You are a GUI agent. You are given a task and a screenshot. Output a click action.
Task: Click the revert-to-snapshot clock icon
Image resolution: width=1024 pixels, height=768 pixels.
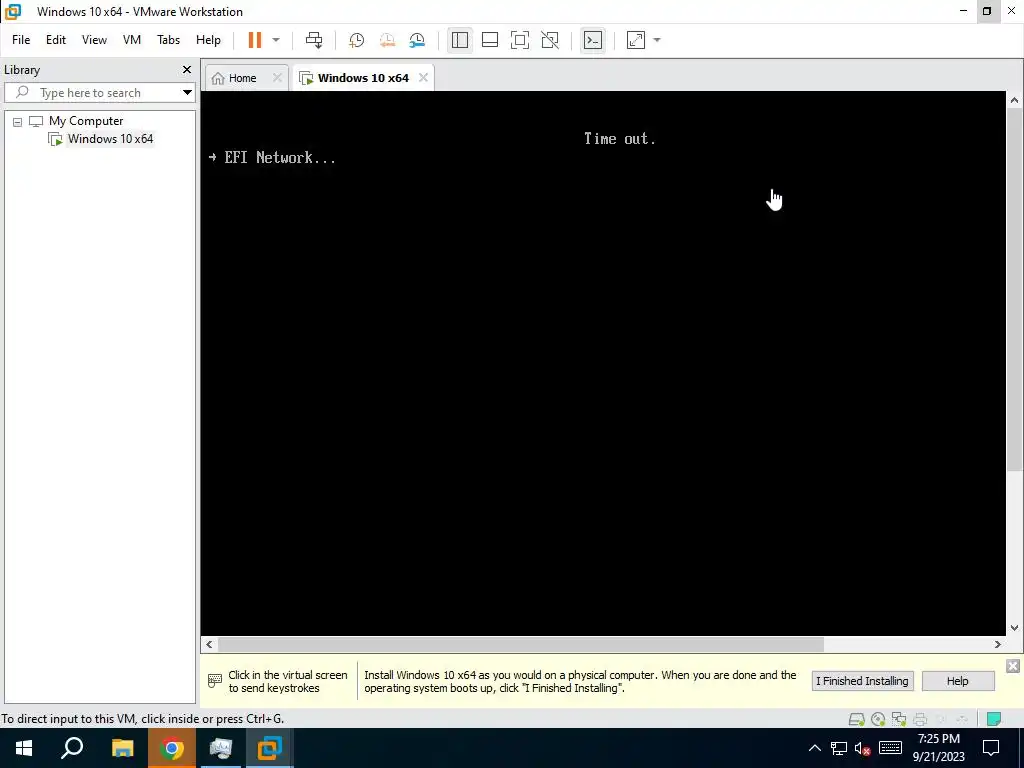coord(387,40)
